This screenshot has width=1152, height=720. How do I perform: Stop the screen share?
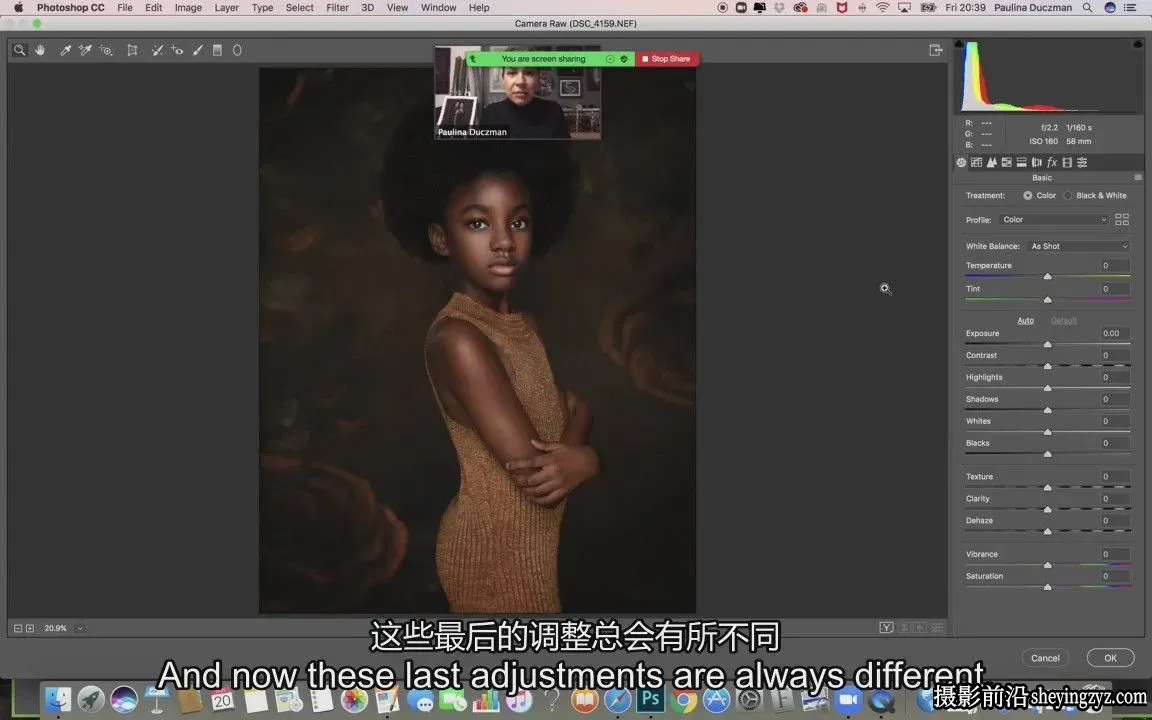click(666, 59)
